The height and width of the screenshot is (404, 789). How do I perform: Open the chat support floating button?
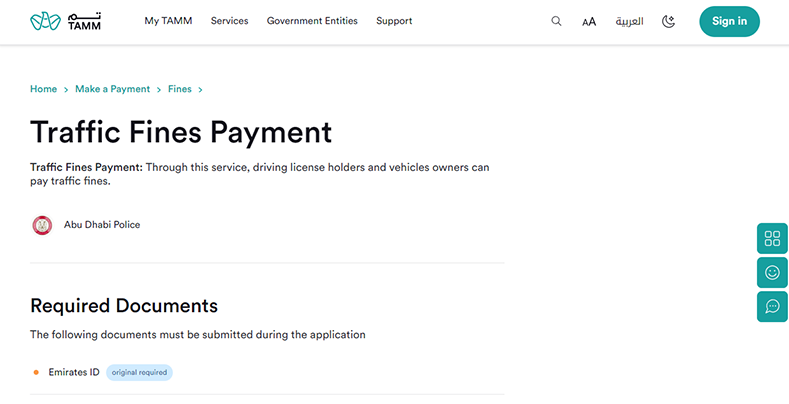coord(772,306)
